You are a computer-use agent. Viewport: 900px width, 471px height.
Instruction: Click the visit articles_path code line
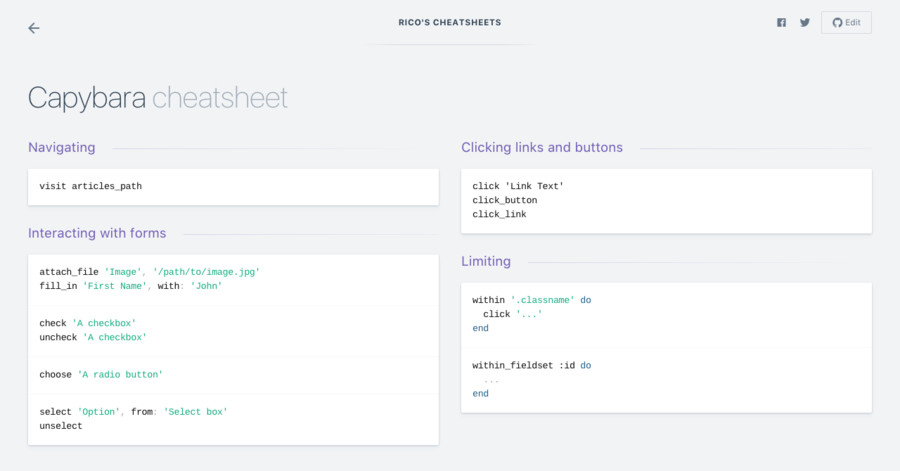tap(91, 186)
